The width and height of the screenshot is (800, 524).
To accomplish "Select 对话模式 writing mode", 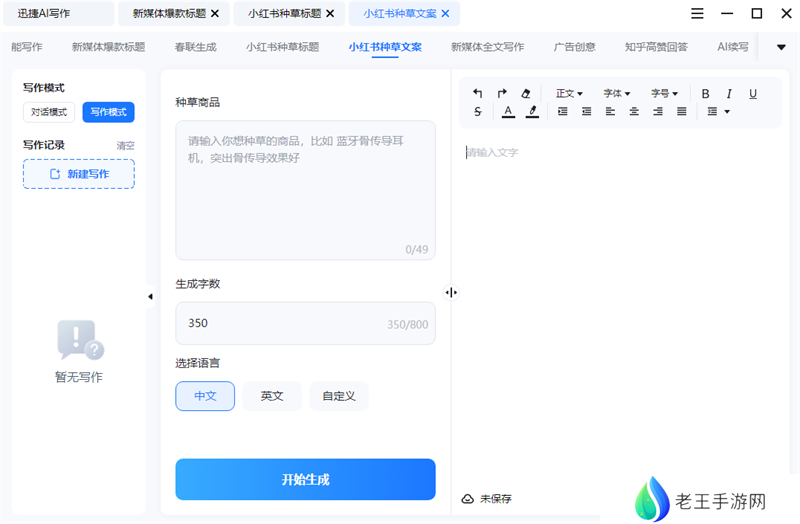I will (49, 112).
